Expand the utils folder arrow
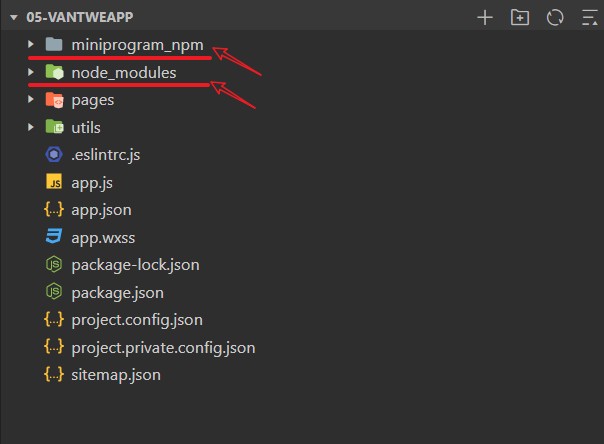Viewport: 604px width, 444px height. click(31, 127)
